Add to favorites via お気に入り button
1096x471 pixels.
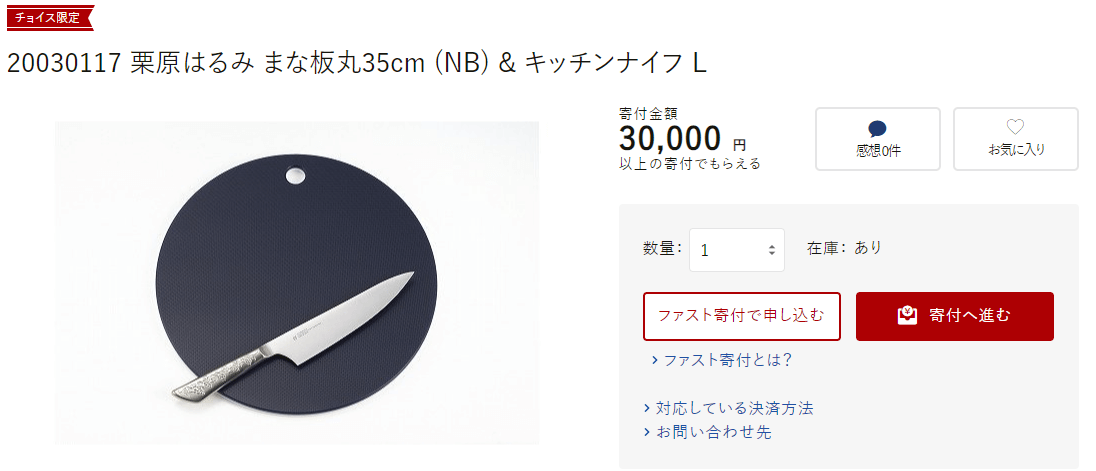click(1015, 139)
